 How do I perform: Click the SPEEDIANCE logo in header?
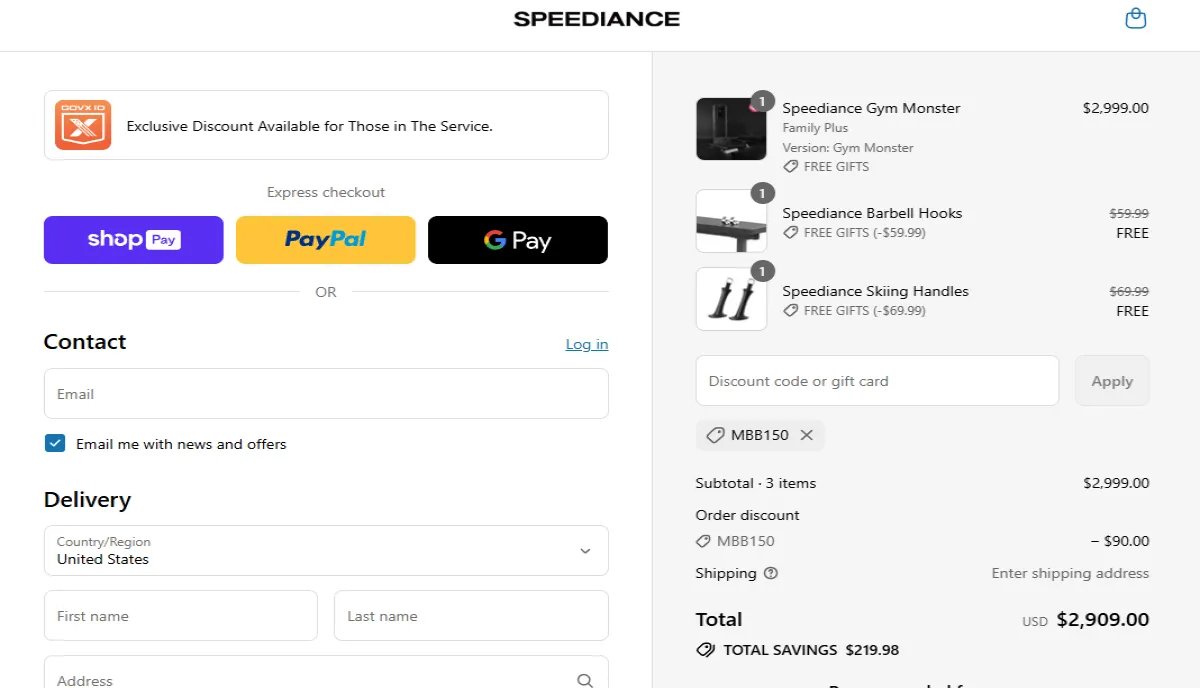click(x=597, y=19)
